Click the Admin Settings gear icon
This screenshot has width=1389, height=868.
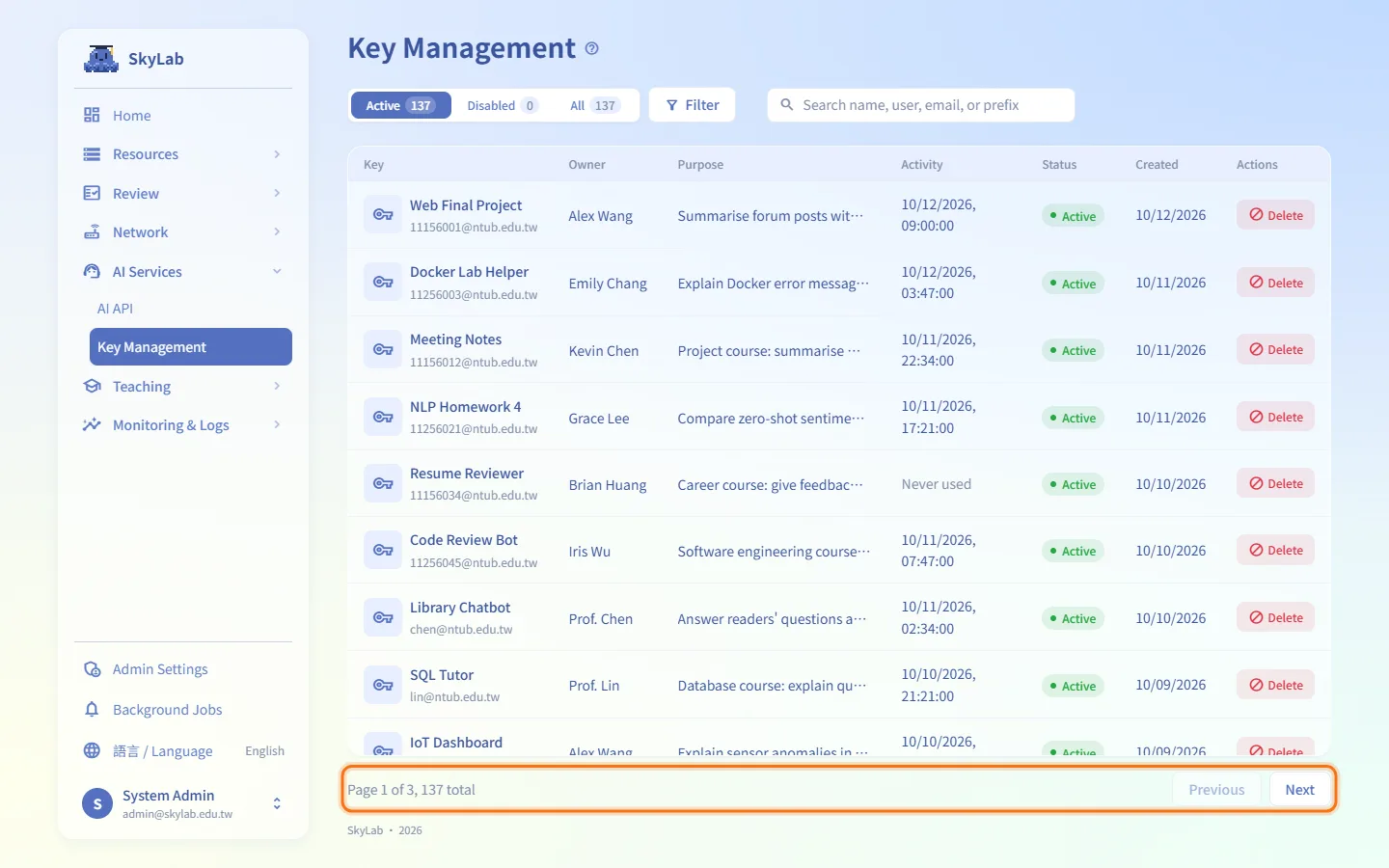(92, 669)
